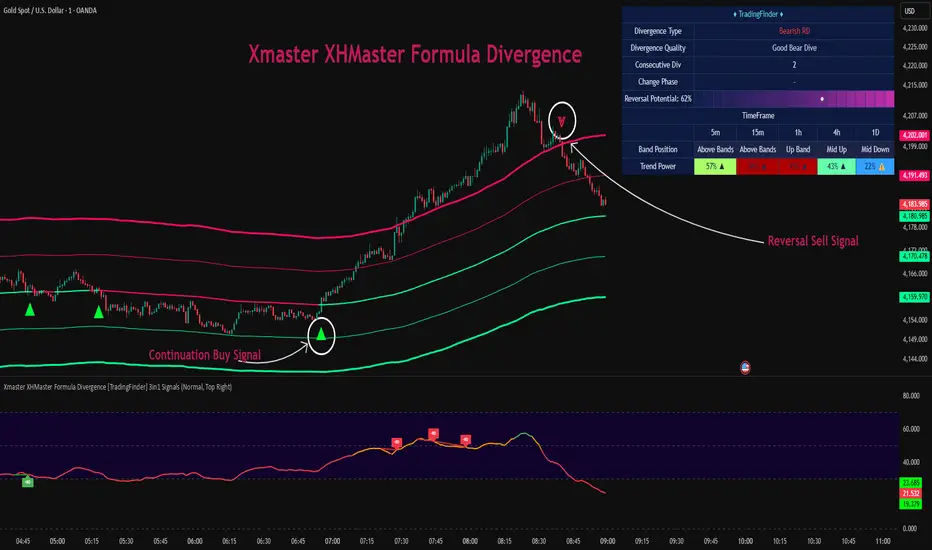This screenshot has height=550, width=932.
Task: Click the 23.685 oscillator value label
Action: [x=911, y=482]
